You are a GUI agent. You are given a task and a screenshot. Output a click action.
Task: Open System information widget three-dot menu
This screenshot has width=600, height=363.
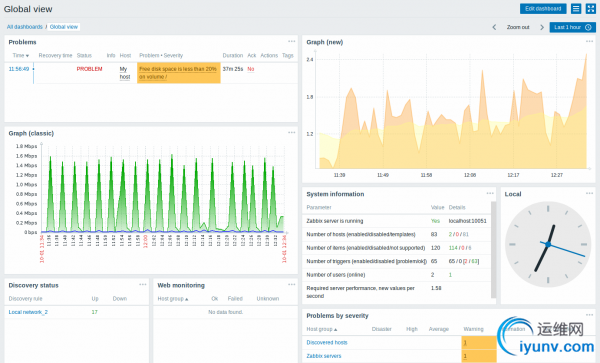pyautogui.click(x=490, y=194)
